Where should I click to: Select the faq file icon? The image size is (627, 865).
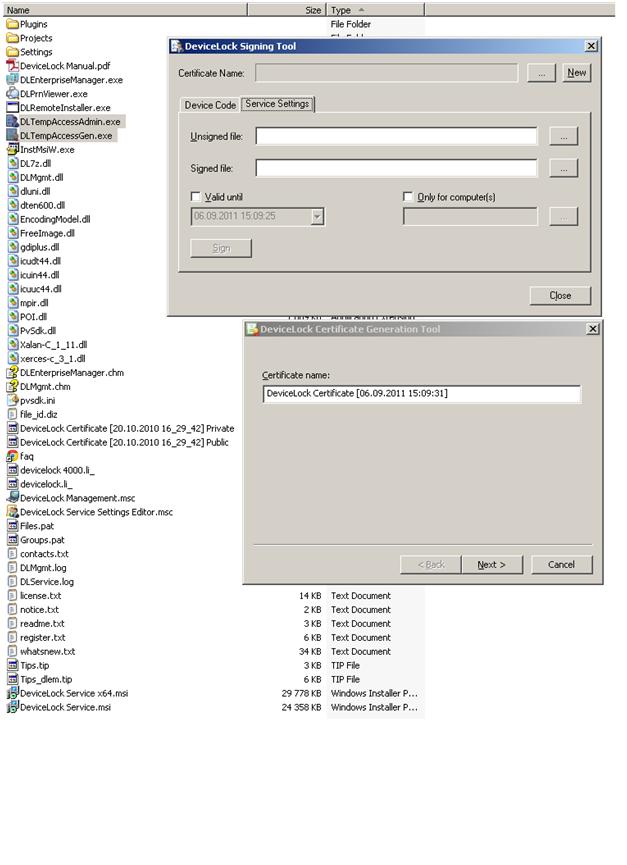12,456
